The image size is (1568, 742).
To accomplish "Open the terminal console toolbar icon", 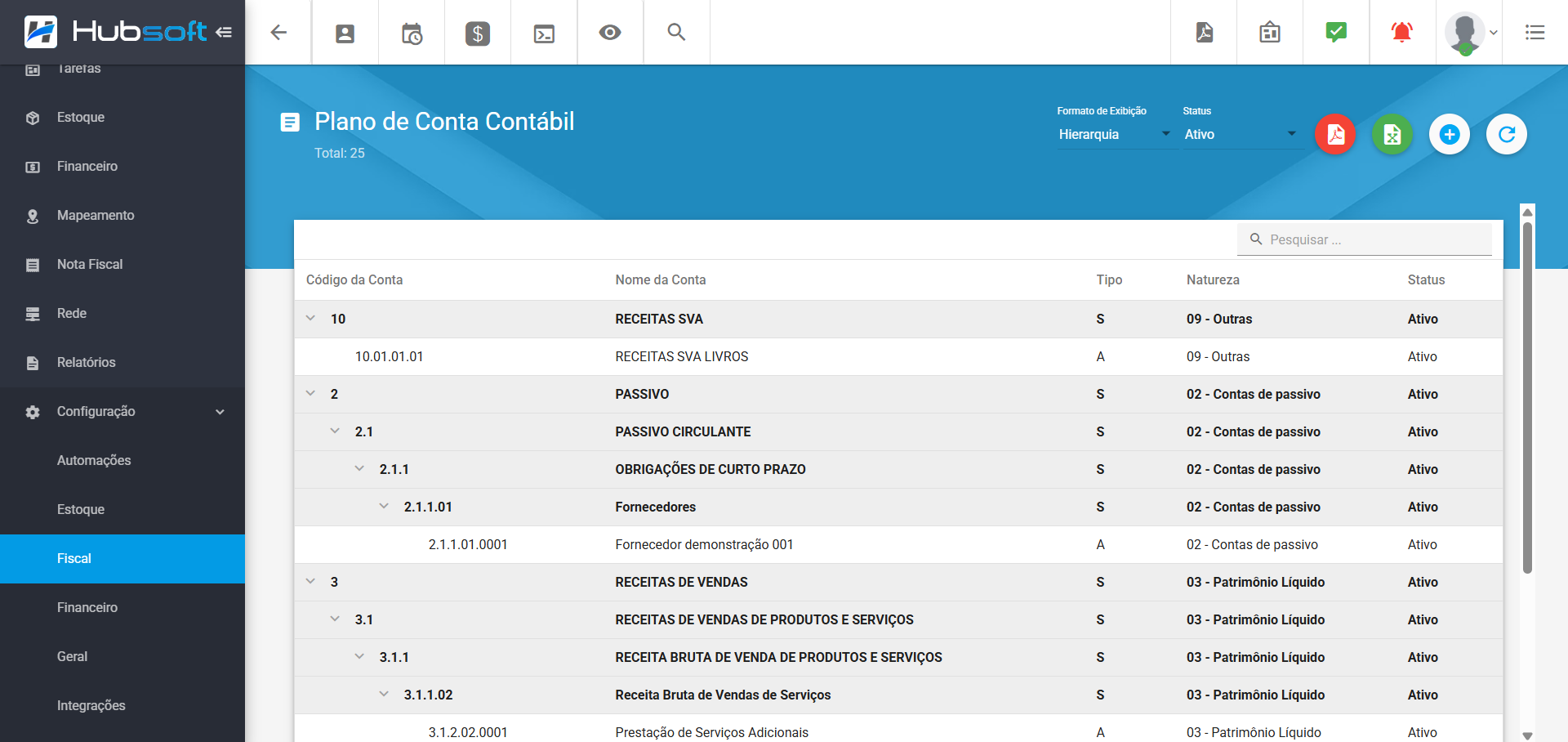I will [544, 33].
